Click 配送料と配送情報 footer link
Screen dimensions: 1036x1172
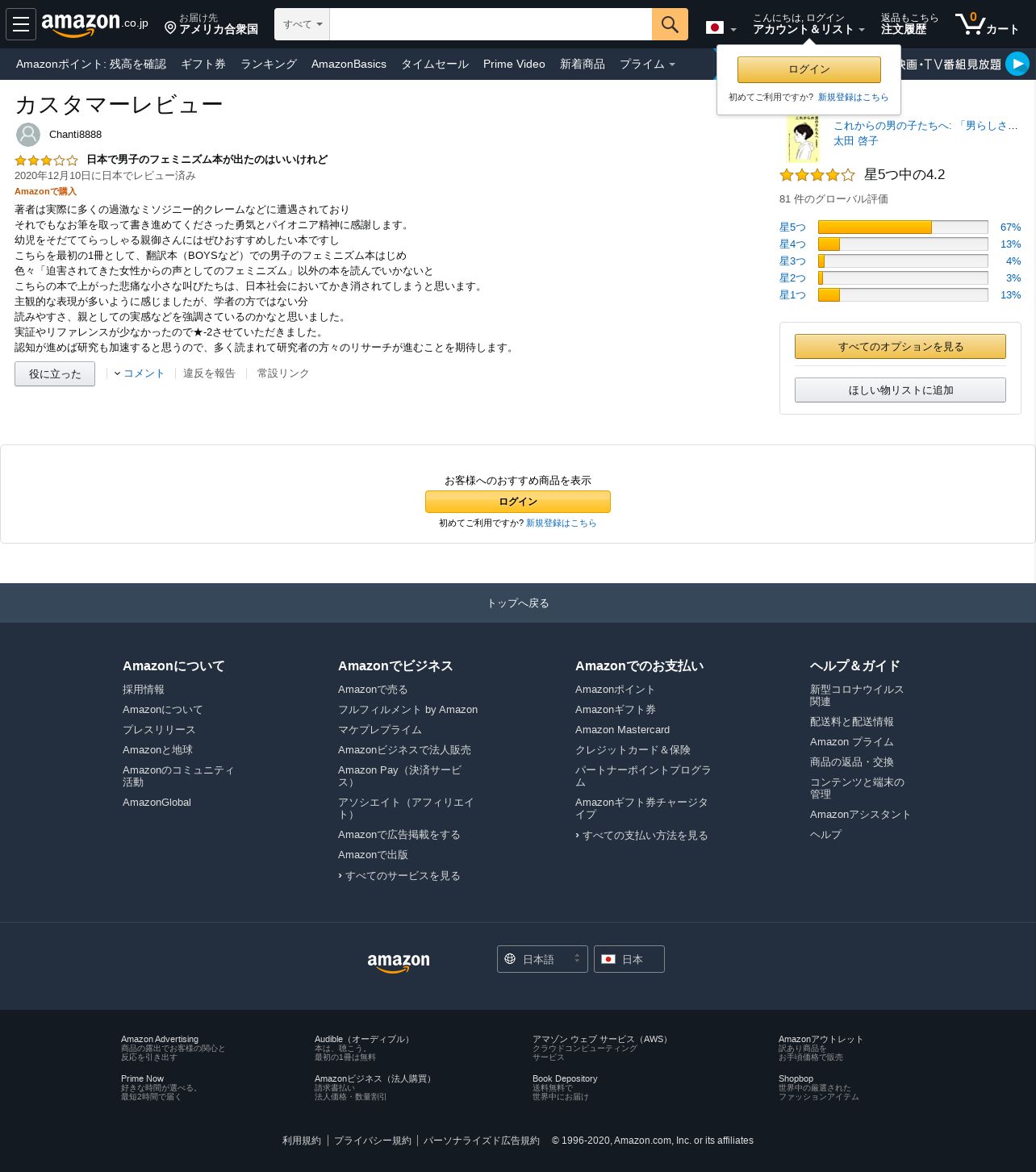point(852,722)
